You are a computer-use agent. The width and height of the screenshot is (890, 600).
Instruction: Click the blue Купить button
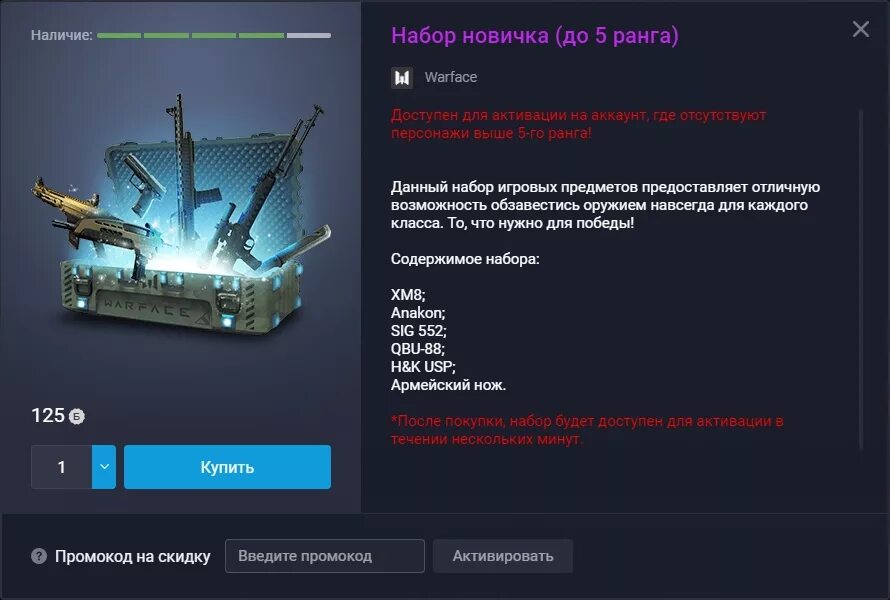click(x=227, y=467)
